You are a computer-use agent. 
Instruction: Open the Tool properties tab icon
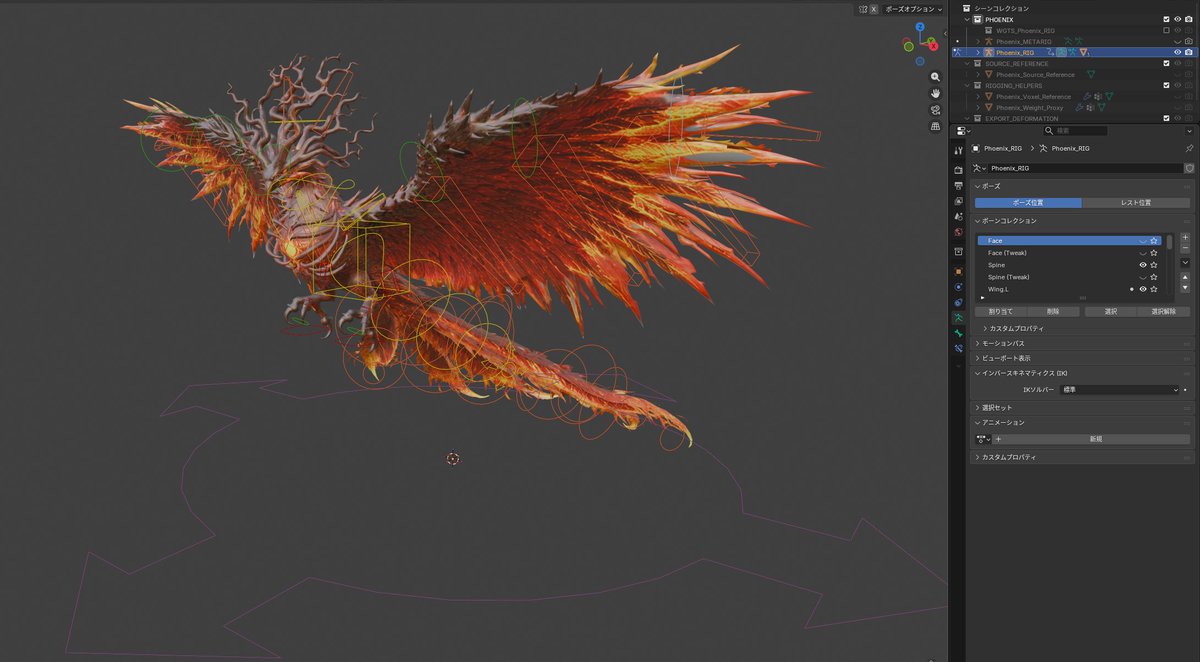959,151
